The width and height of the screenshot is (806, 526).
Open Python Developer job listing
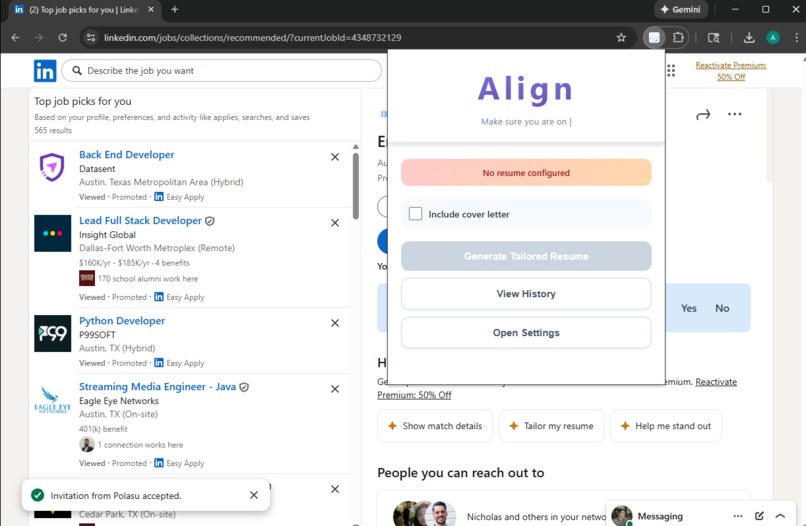pos(122,320)
